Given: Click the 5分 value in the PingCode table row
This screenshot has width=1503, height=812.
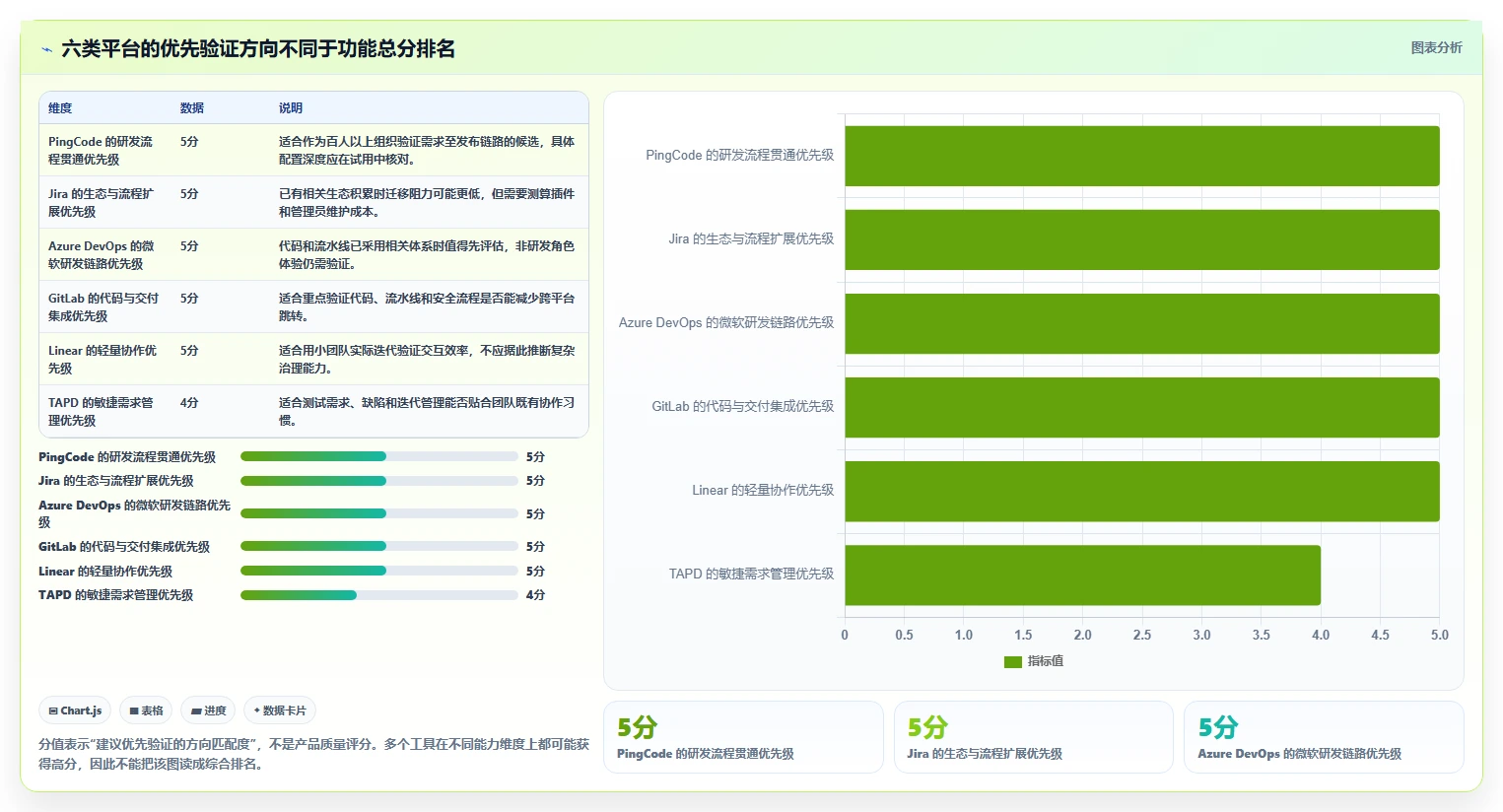Looking at the screenshot, I should [x=189, y=142].
